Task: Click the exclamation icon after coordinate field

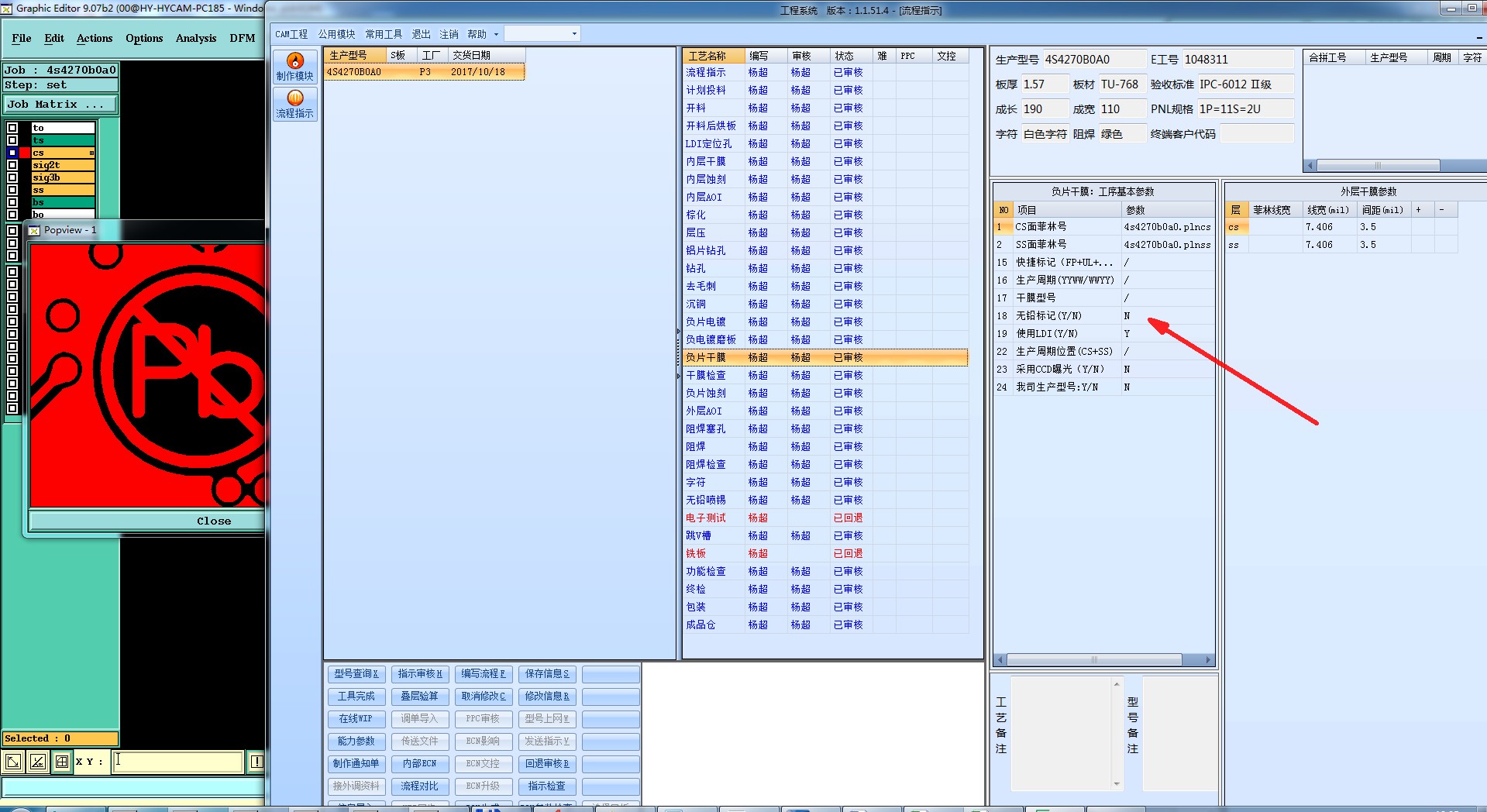Action: tap(256, 762)
